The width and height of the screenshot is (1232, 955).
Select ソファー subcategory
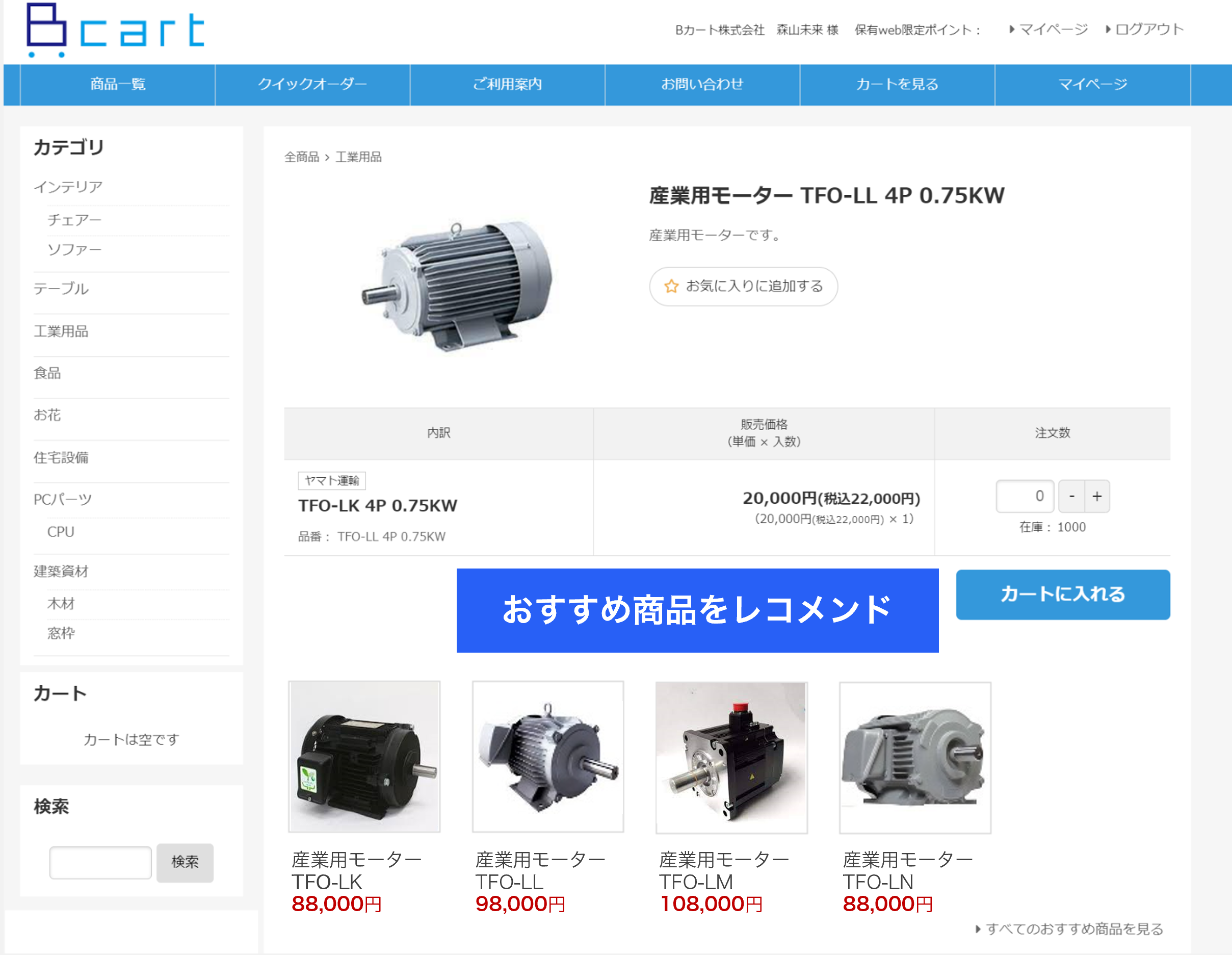point(74,249)
